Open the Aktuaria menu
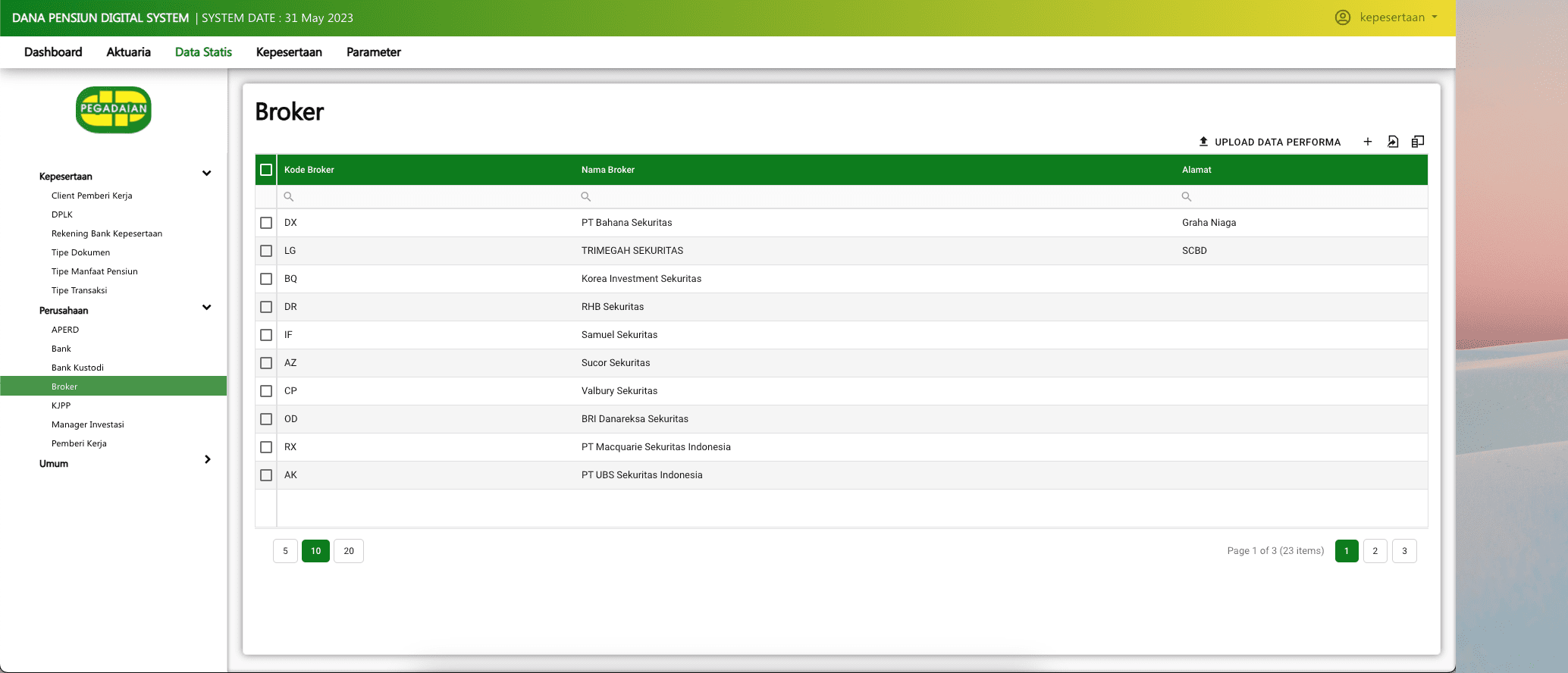The width and height of the screenshot is (1568, 673). pyautogui.click(x=128, y=52)
